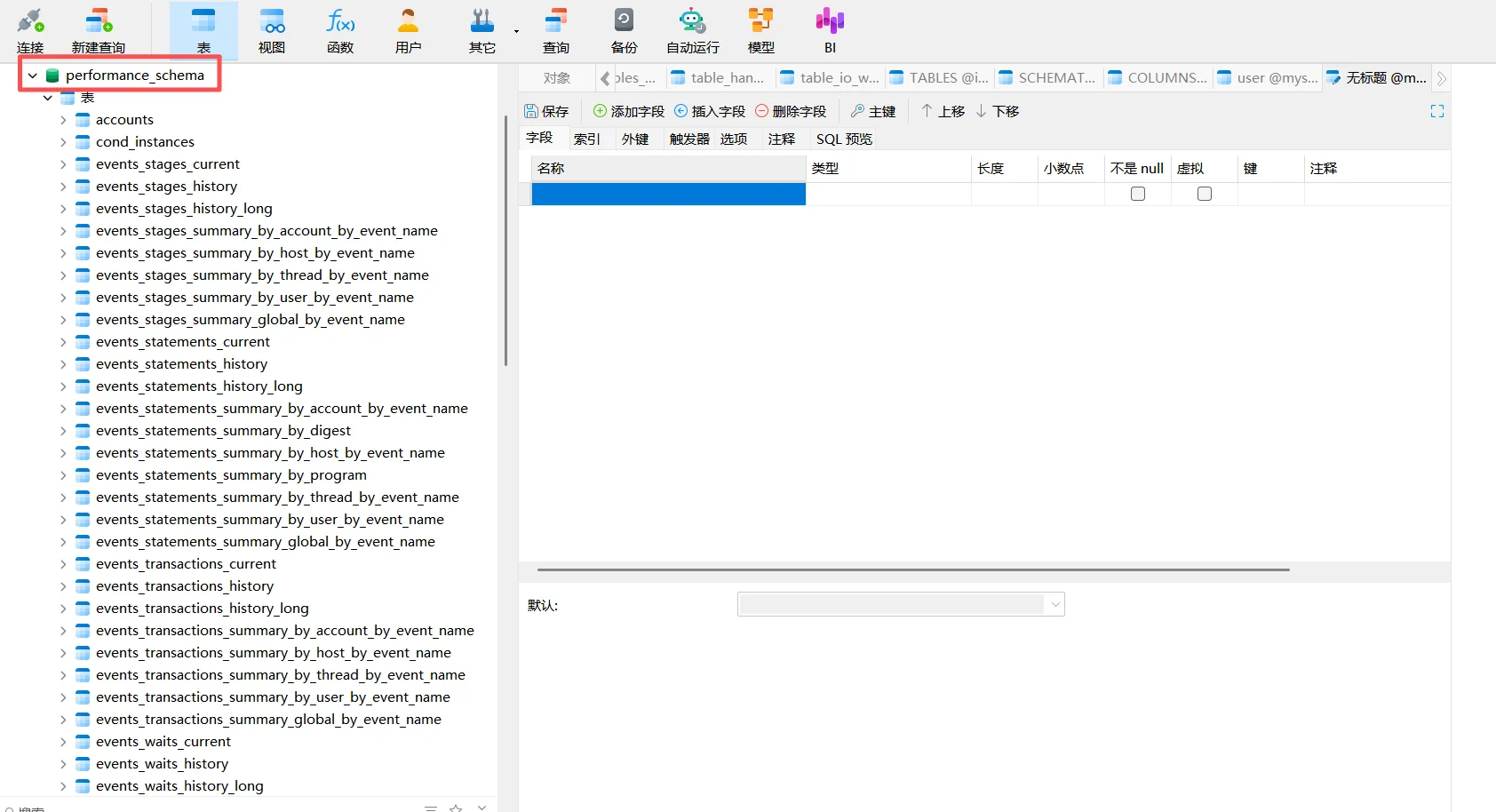Click the 保存 (Save) button

[546, 111]
